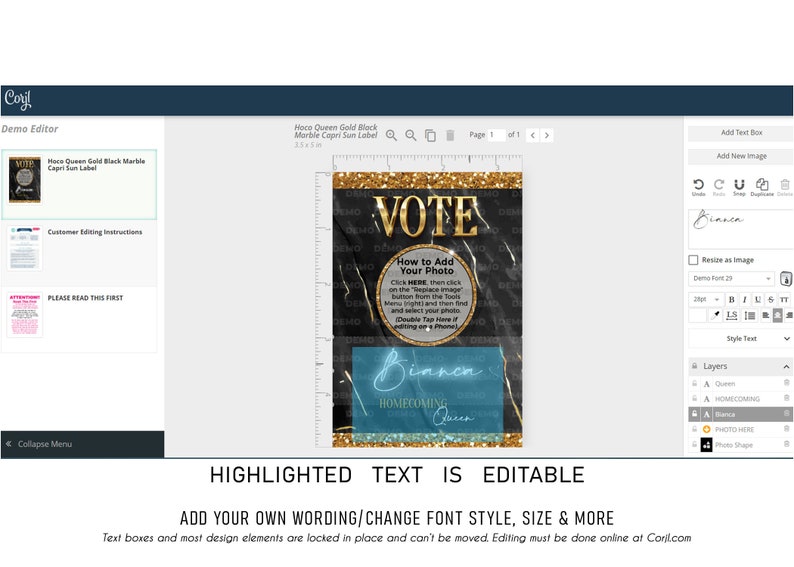Click the delete page trash icon
794x567 pixels.
450,135
